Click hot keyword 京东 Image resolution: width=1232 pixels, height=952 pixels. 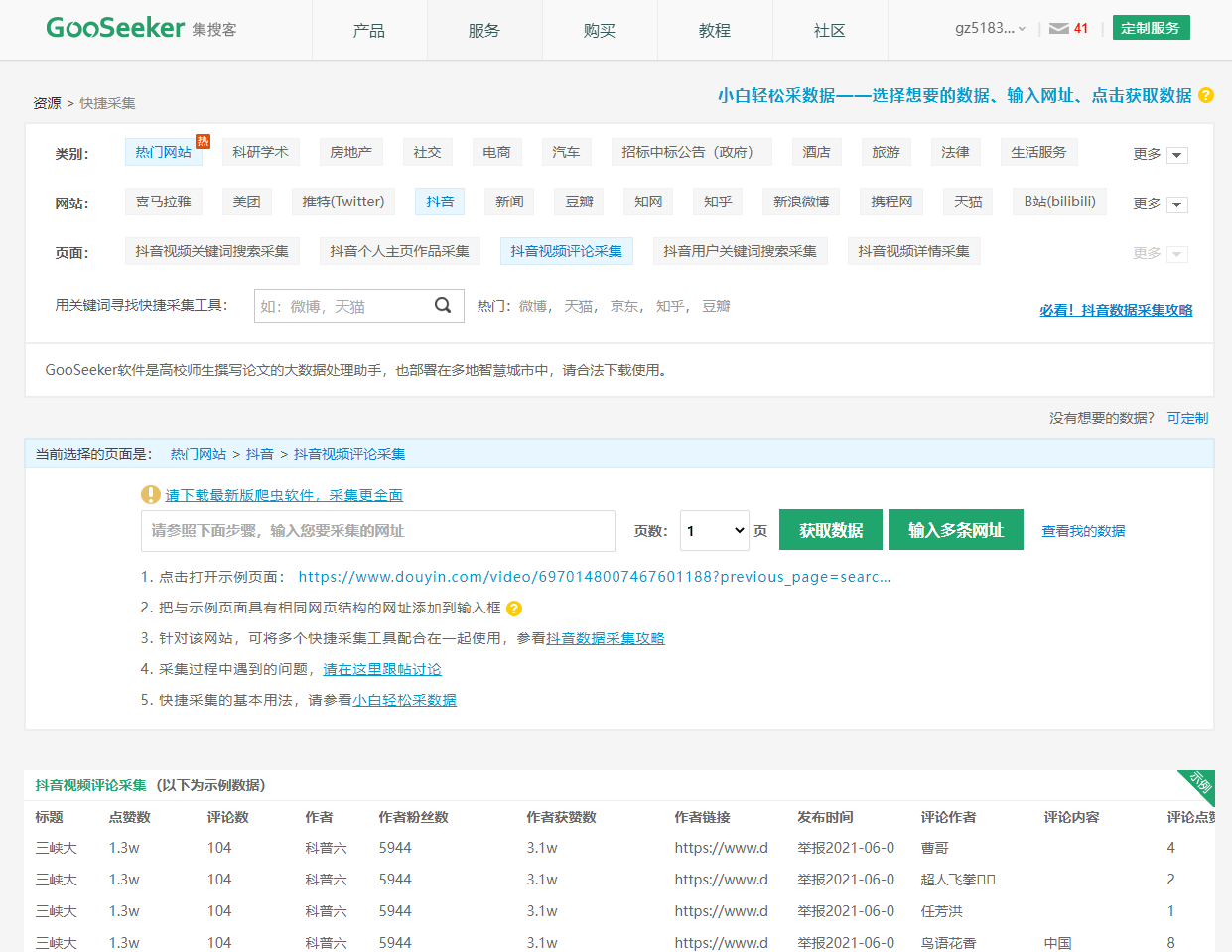(x=624, y=306)
